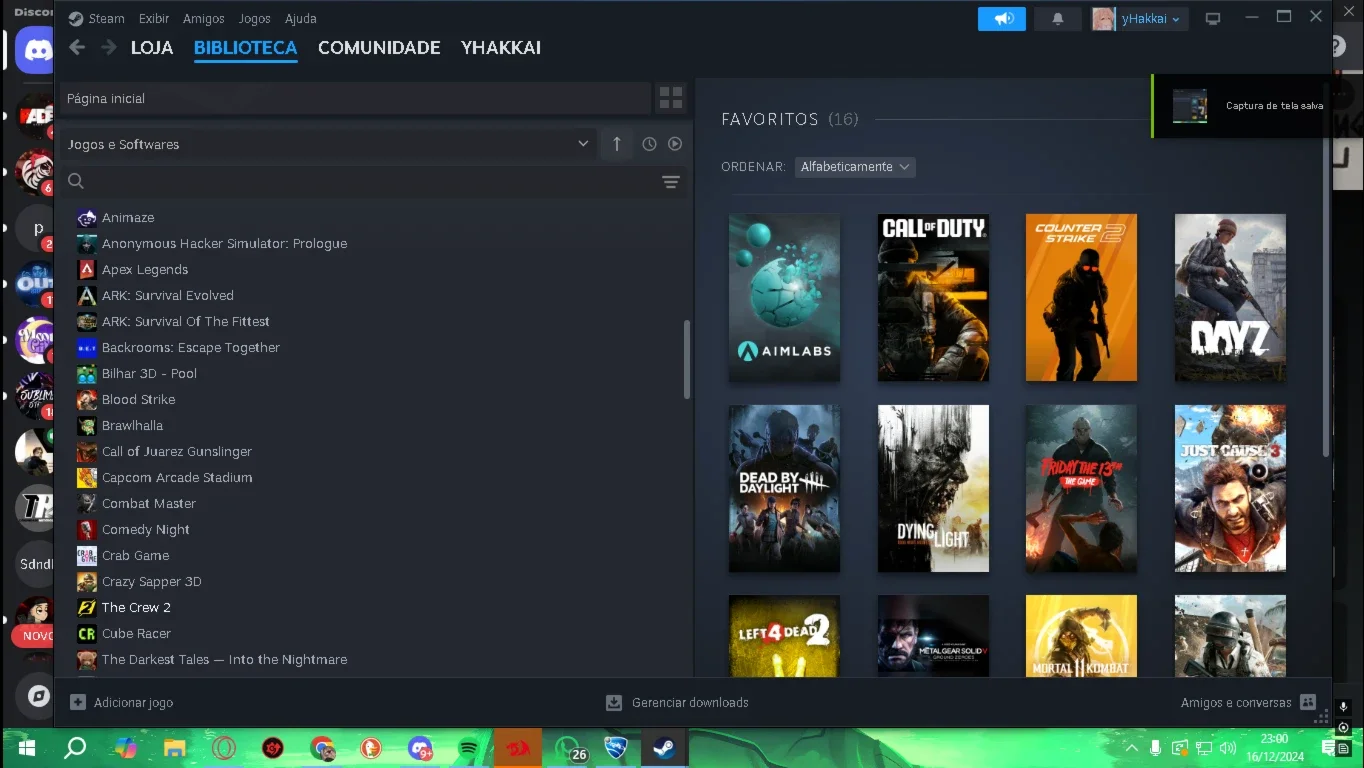
Task: Filter by recent activity clock icon
Action: pos(649,144)
